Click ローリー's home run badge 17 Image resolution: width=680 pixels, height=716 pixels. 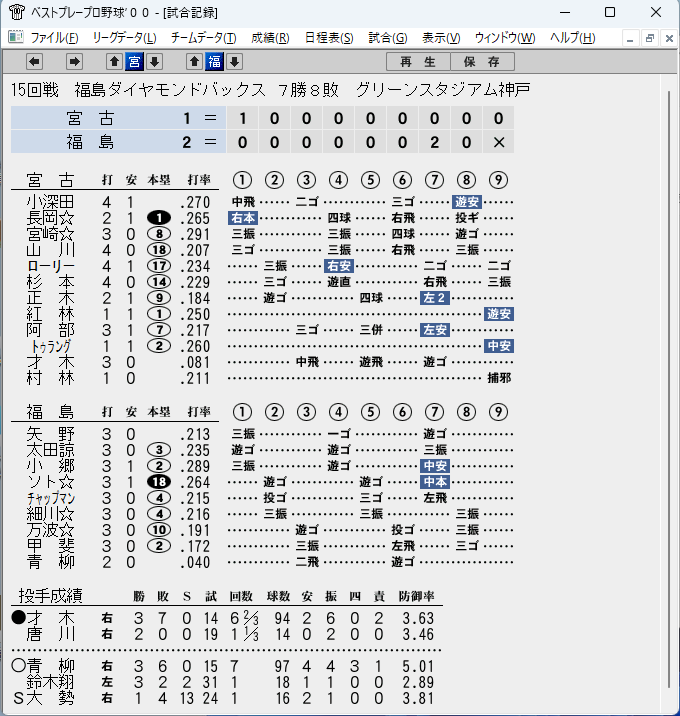click(x=159, y=266)
